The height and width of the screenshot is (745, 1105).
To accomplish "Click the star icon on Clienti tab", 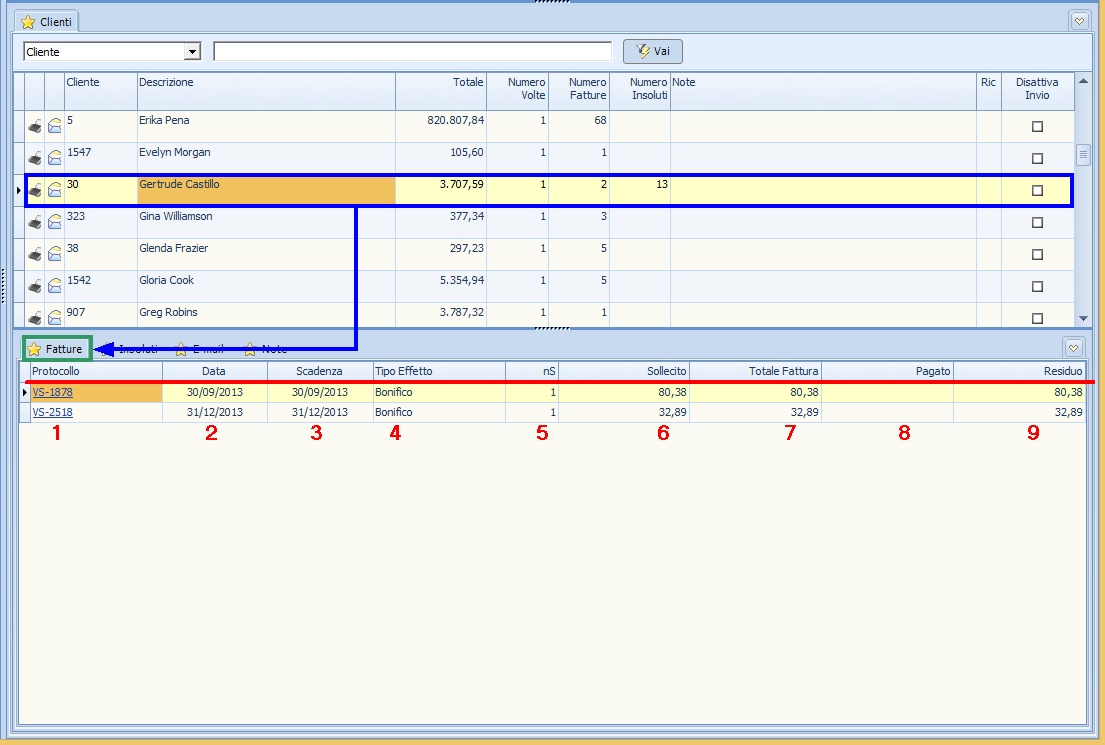I will click(28, 22).
